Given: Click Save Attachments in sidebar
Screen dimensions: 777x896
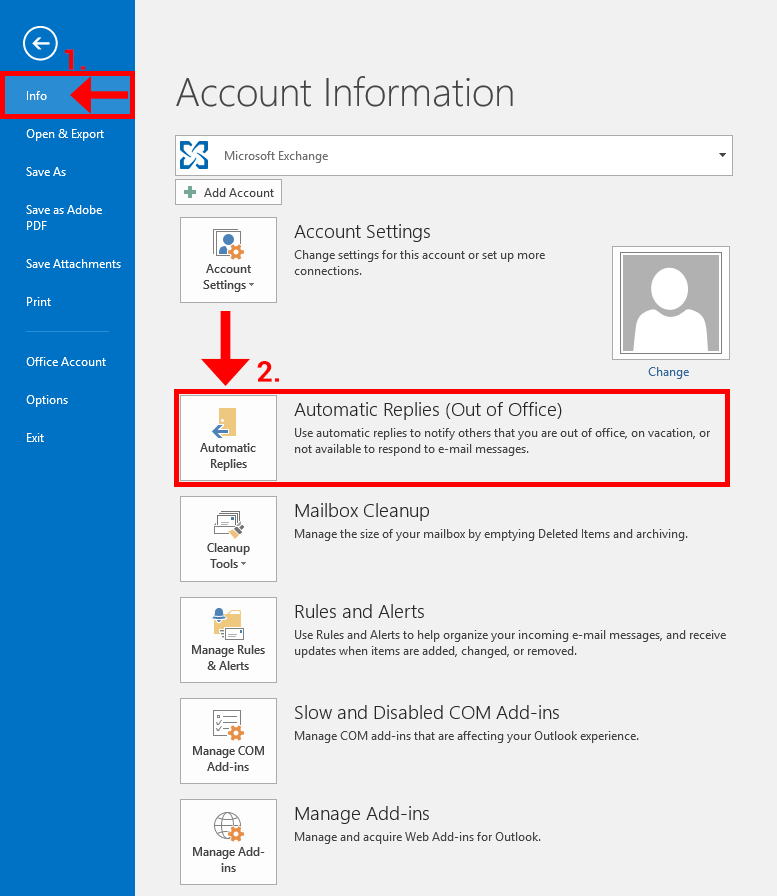Looking at the screenshot, I should tap(73, 264).
